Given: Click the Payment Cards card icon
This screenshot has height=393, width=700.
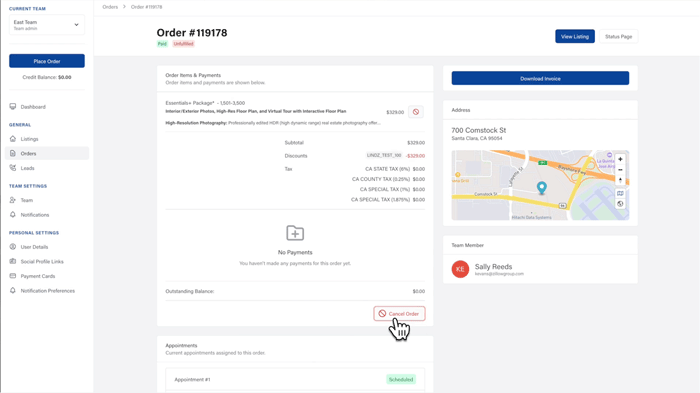Looking at the screenshot, I should point(12,276).
